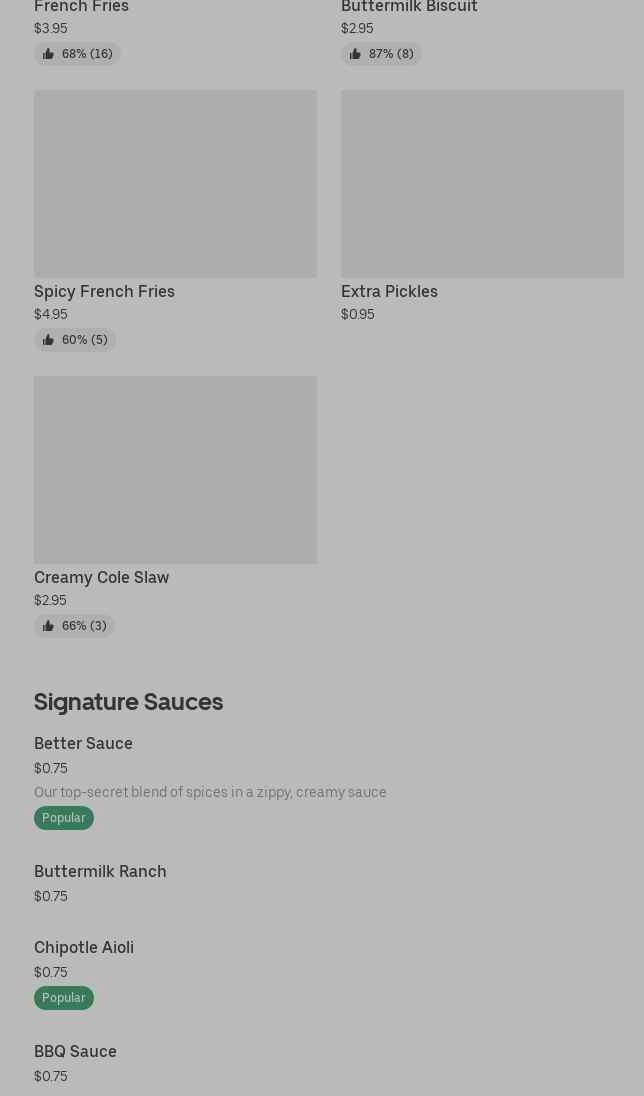The width and height of the screenshot is (644, 1096).
Task: Open the Spicy French Fries item image
Action: 175,184
